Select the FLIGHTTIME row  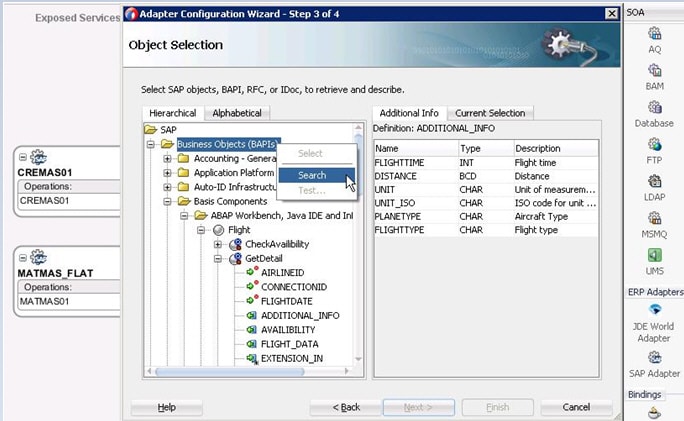point(486,163)
